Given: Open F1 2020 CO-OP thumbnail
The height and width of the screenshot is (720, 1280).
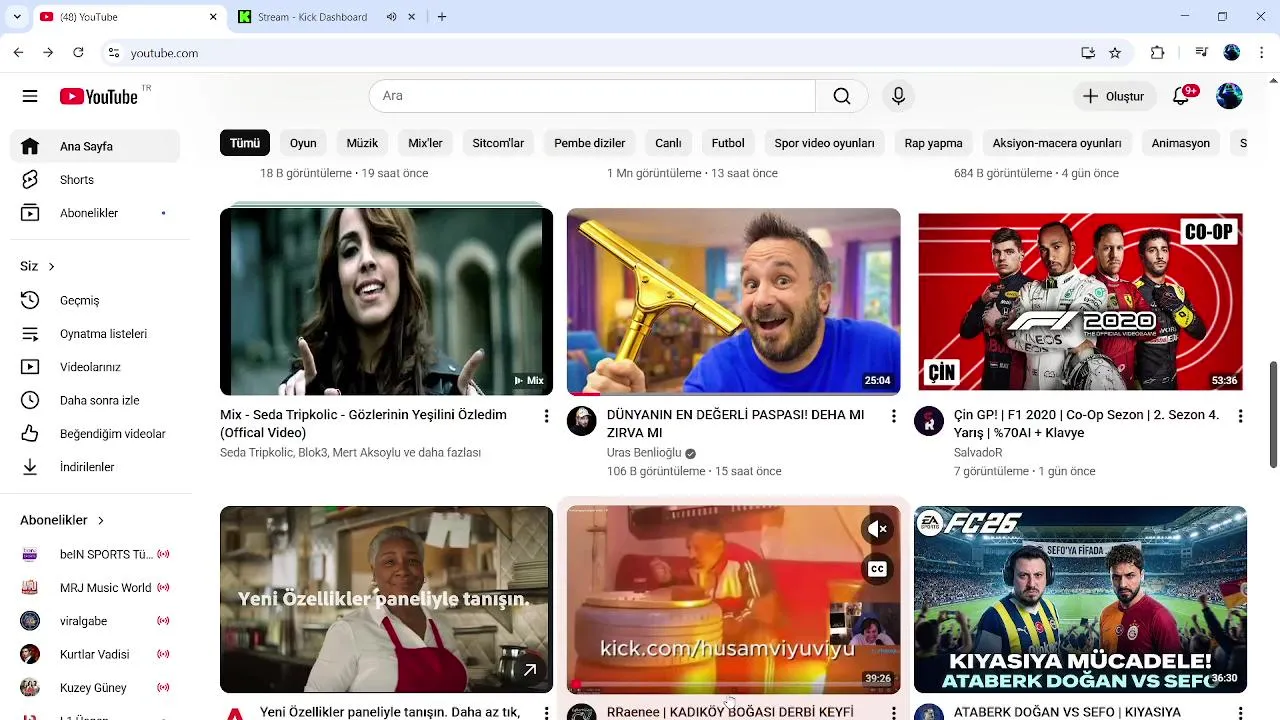Looking at the screenshot, I should [x=1080, y=301].
